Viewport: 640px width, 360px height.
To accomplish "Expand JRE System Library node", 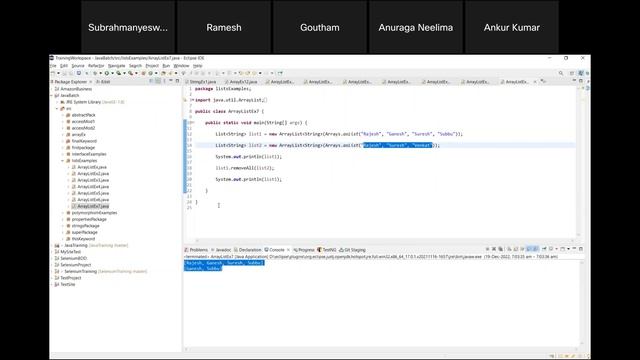I will (58, 102).
